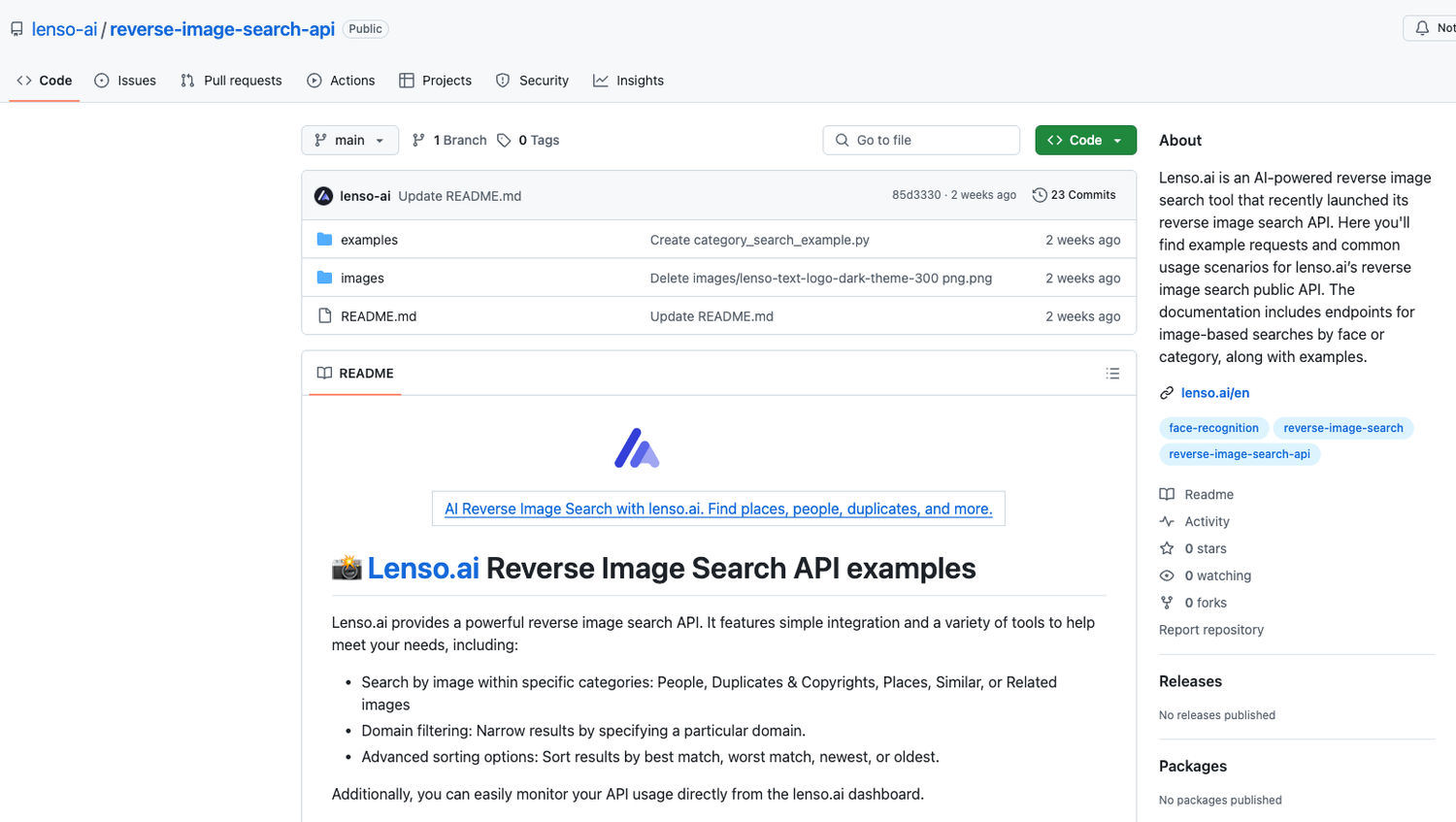Open the README.md file
This screenshot has width=1456, height=822.
379,316
